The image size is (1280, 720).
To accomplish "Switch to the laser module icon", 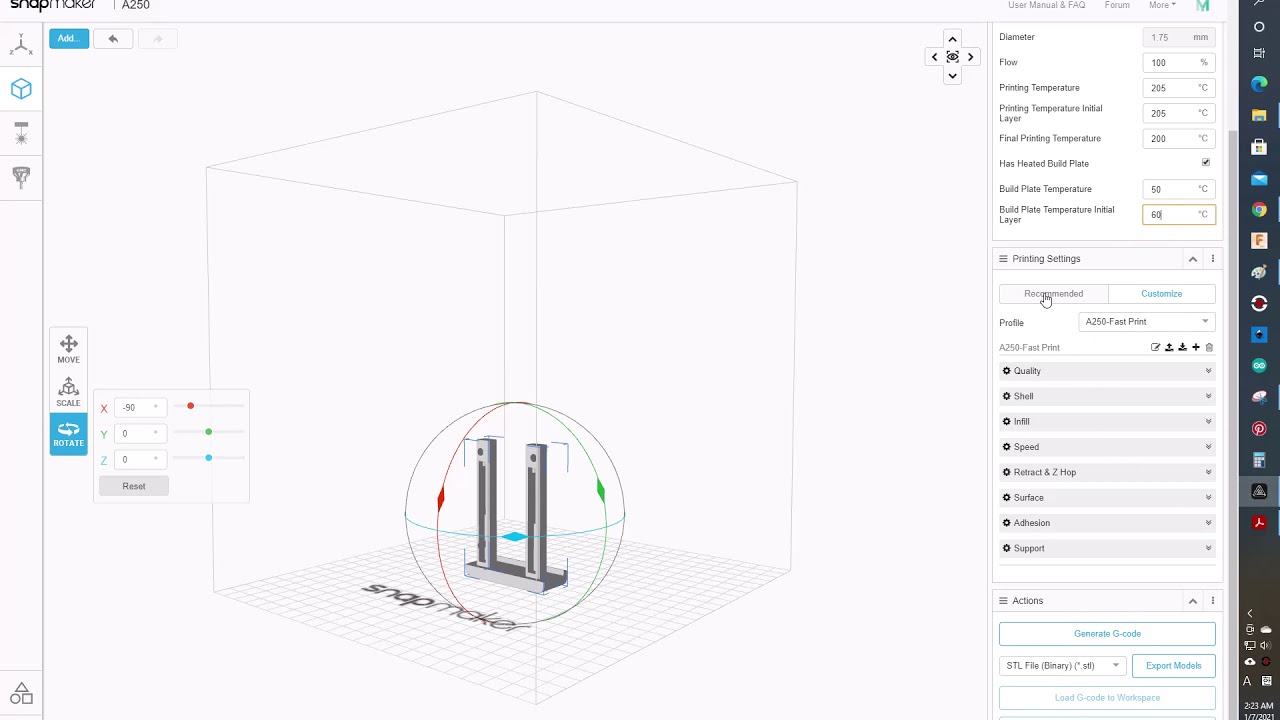I will click(21, 133).
